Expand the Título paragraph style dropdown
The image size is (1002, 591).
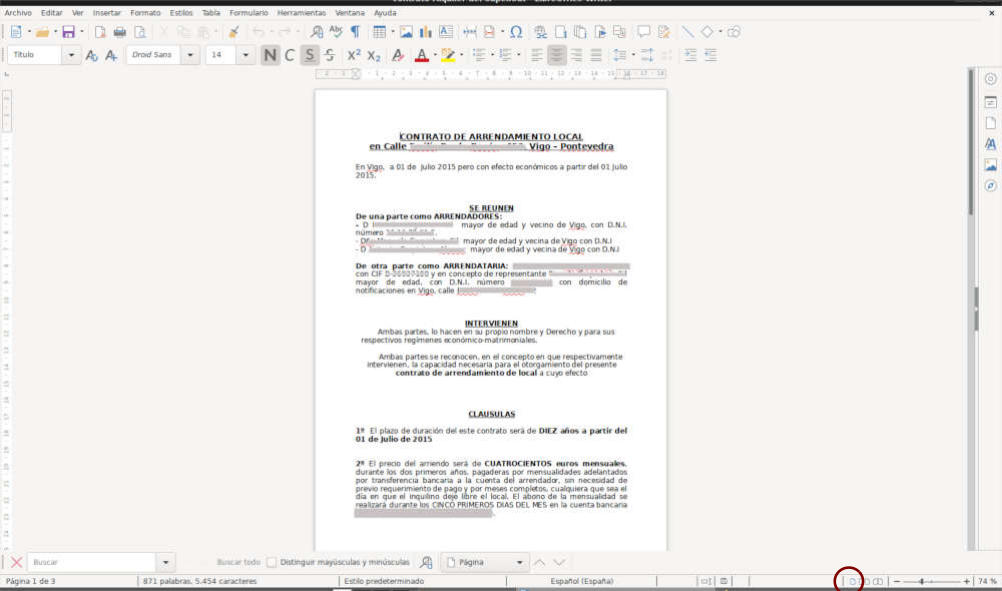[x=71, y=56]
